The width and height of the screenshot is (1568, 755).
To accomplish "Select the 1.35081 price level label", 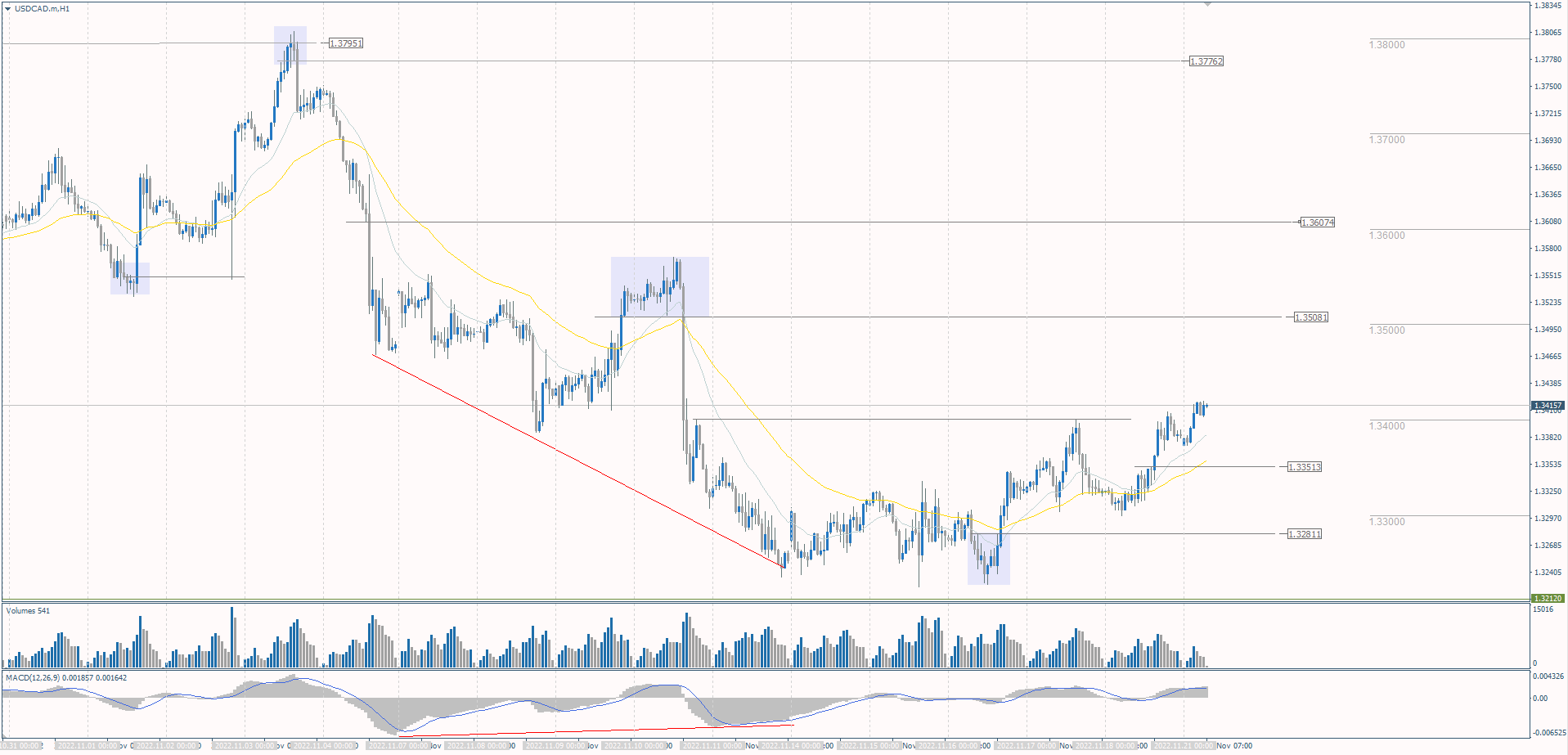I will pos(1311,317).
